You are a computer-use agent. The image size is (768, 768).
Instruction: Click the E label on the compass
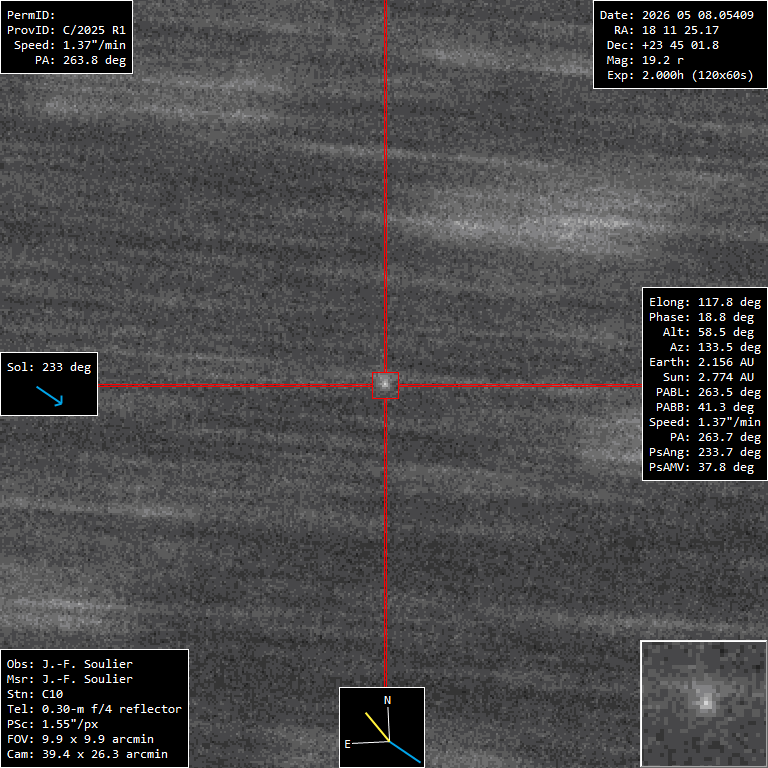point(347,744)
